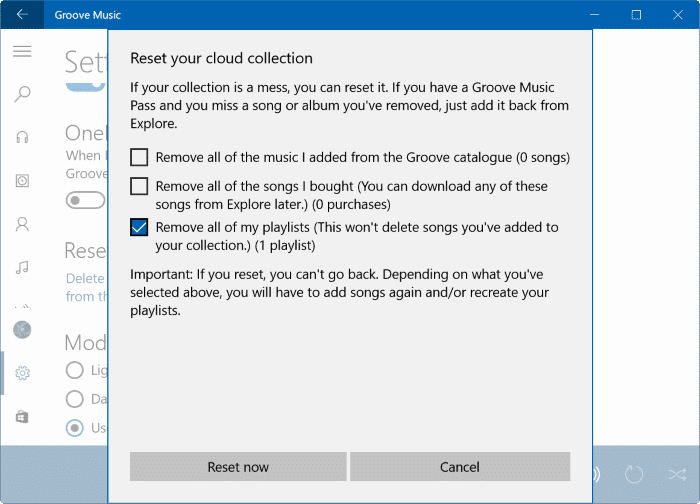The width and height of the screenshot is (700, 504).
Task: Toggle shuffle playback icon
Action: pyautogui.click(x=677, y=474)
